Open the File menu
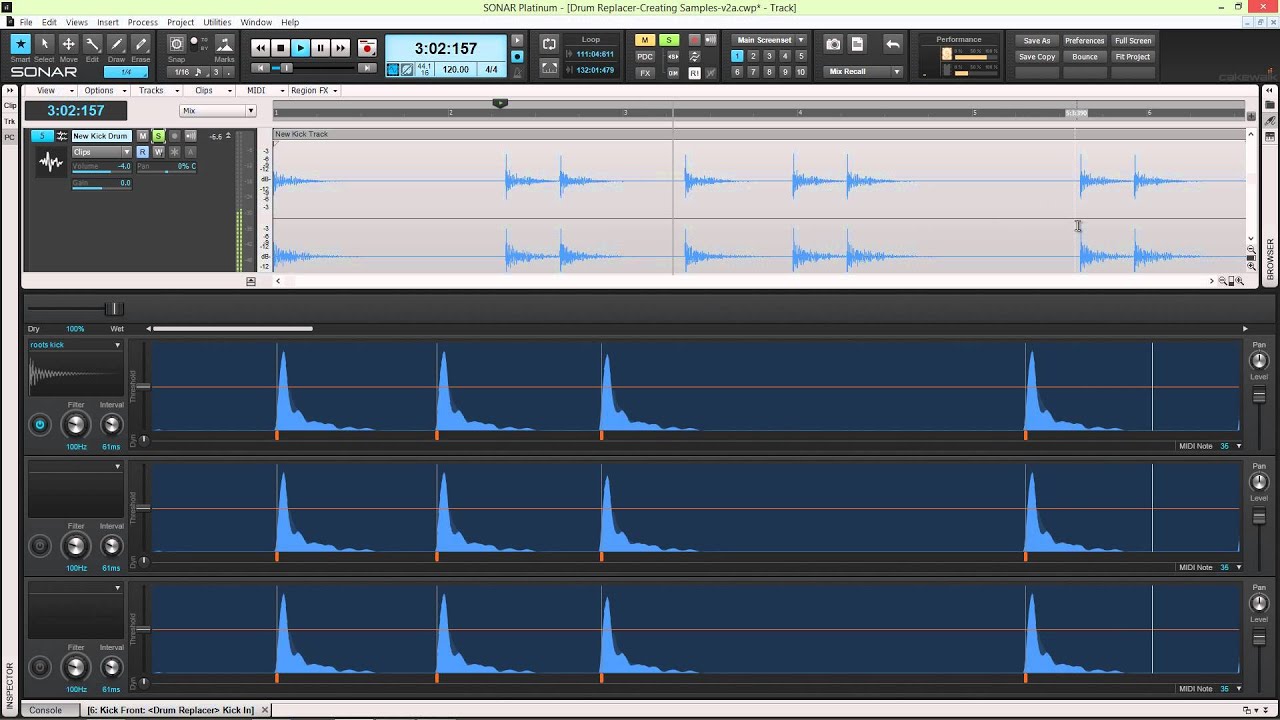1280x720 pixels. tap(26, 22)
